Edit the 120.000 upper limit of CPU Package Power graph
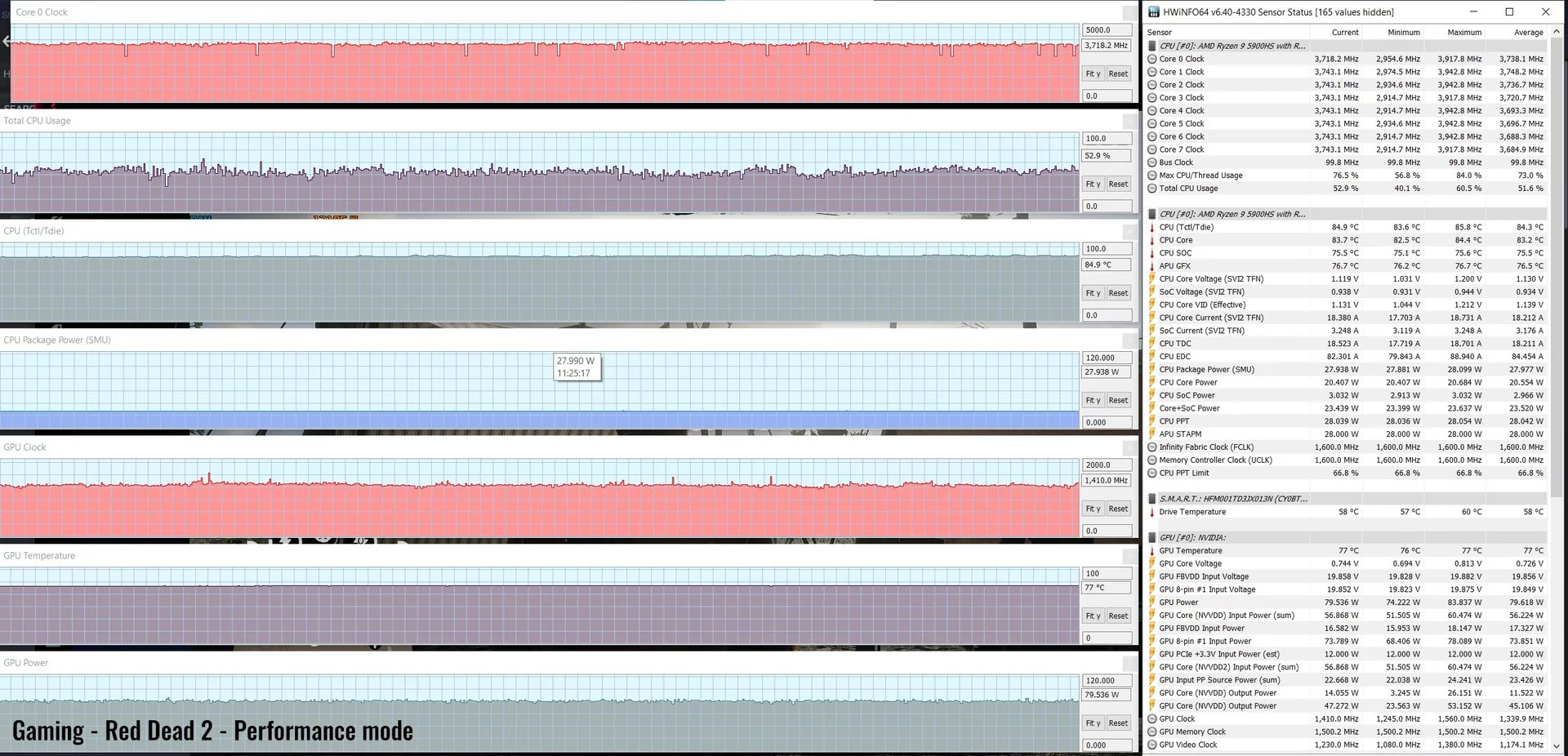The image size is (1568, 756). tap(1107, 358)
